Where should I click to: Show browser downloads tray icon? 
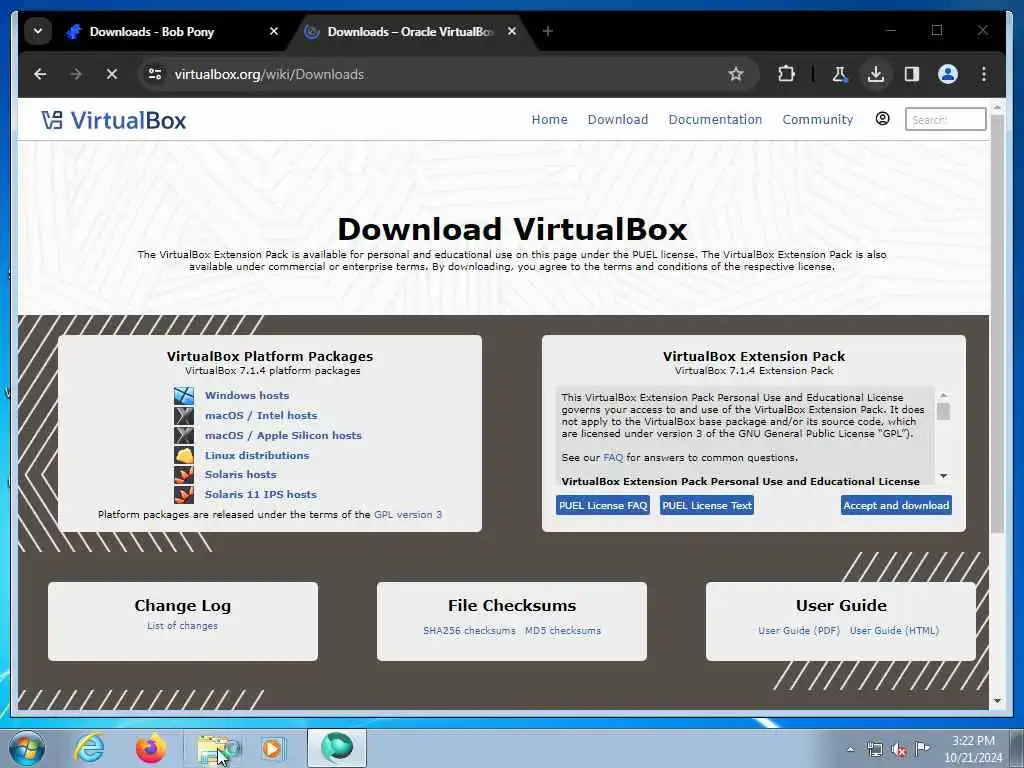tap(876, 74)
